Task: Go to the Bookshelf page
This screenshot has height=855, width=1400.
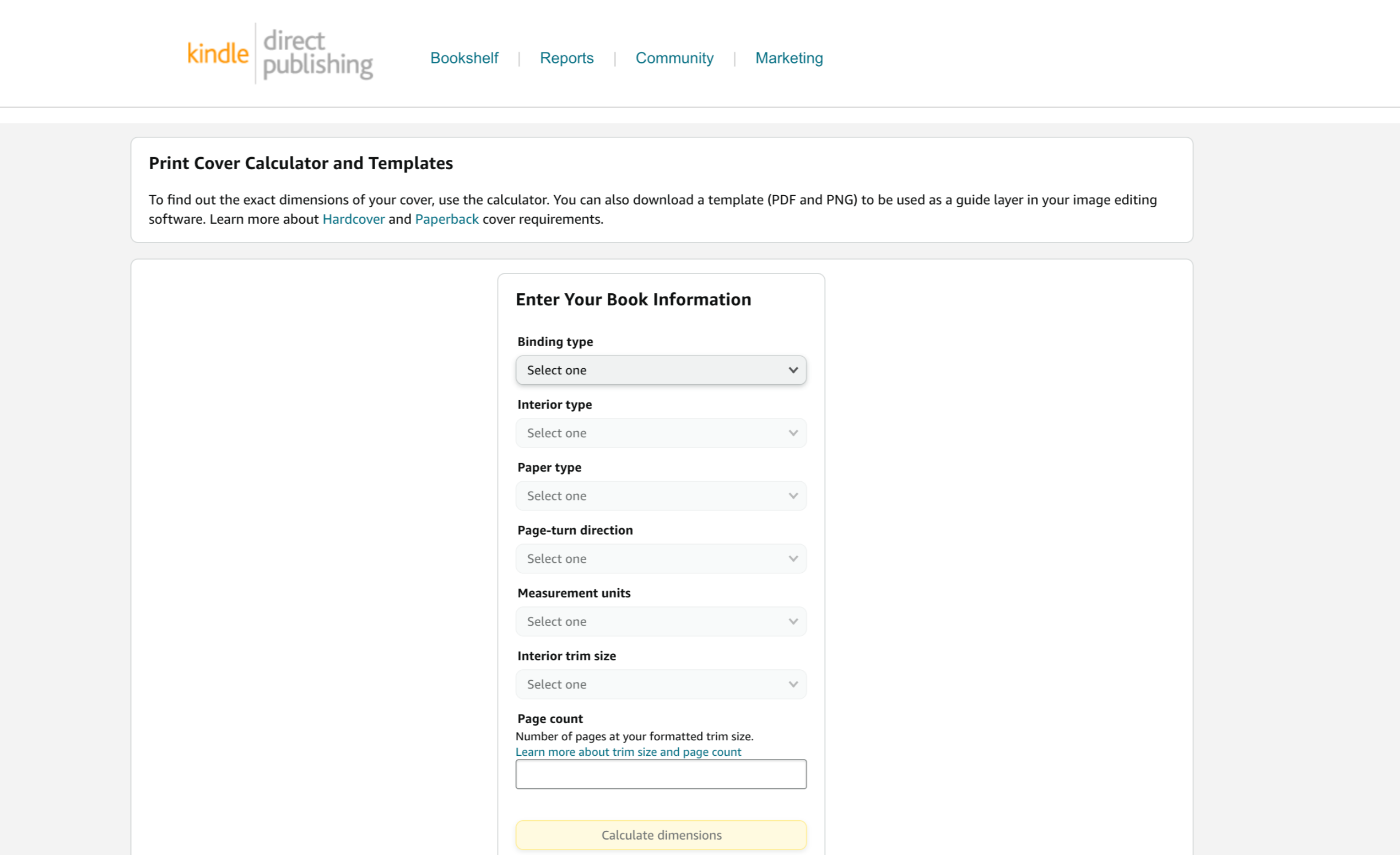Action: [x=464, y=58]
